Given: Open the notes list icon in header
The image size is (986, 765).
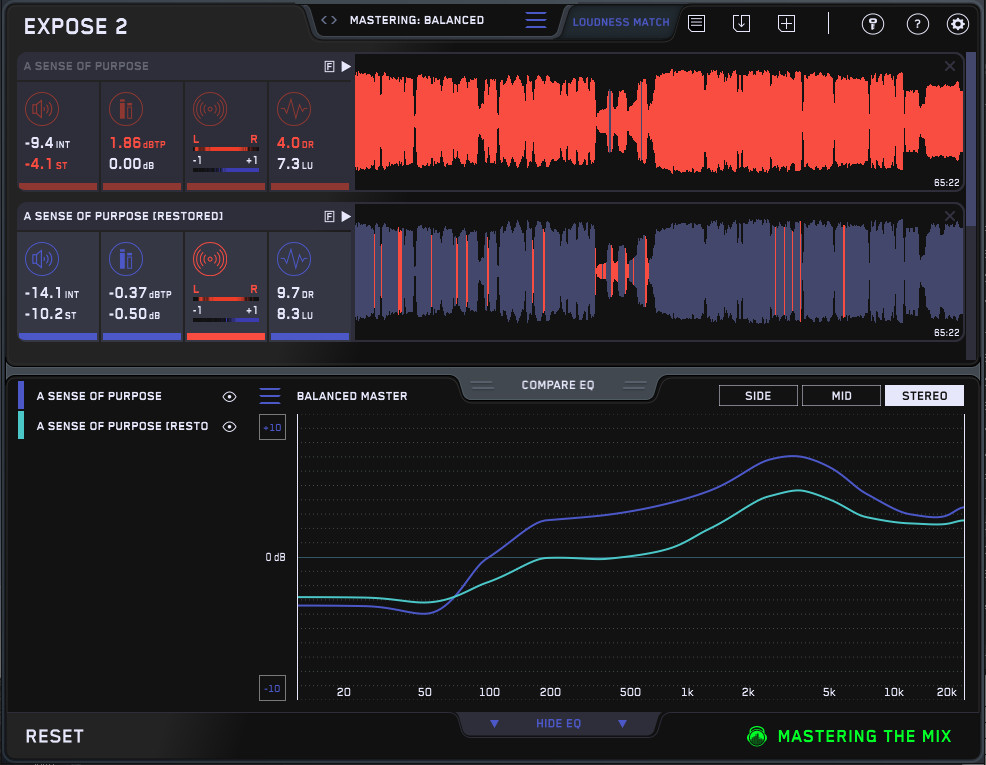Looking at the screenshot, I should [x=696, y=23].
